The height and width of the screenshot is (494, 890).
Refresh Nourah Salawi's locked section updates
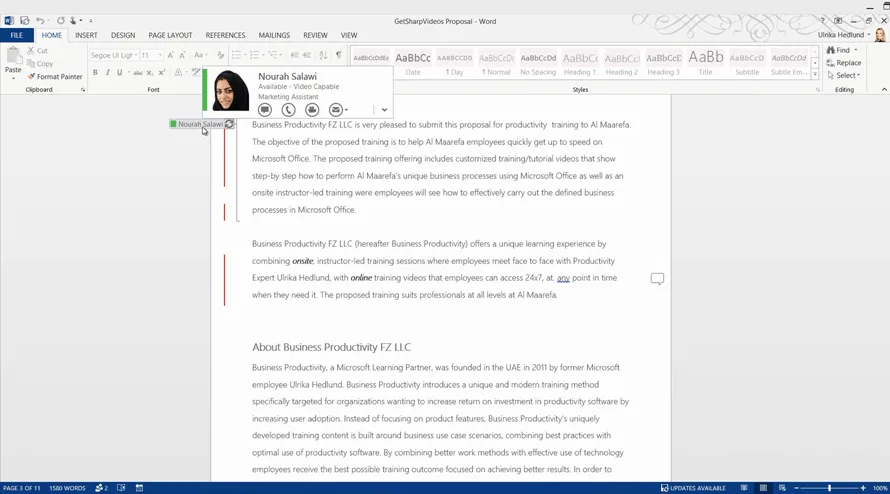pos(229,124)
